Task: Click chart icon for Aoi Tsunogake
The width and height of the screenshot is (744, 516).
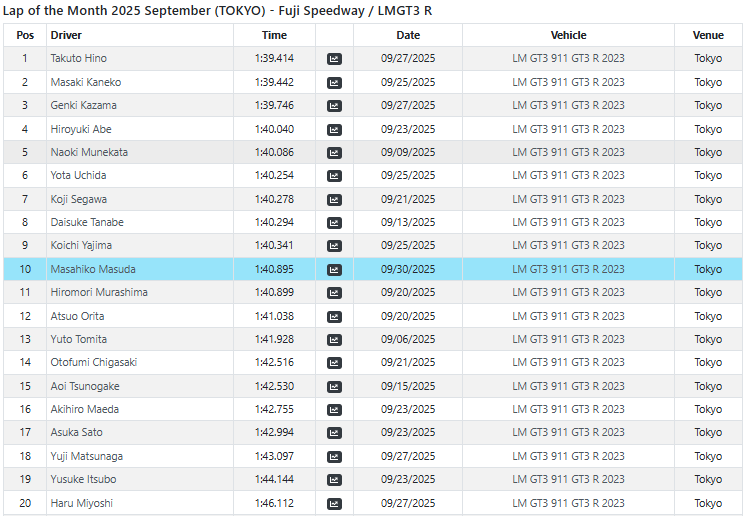Action: (x=334, y=386)
